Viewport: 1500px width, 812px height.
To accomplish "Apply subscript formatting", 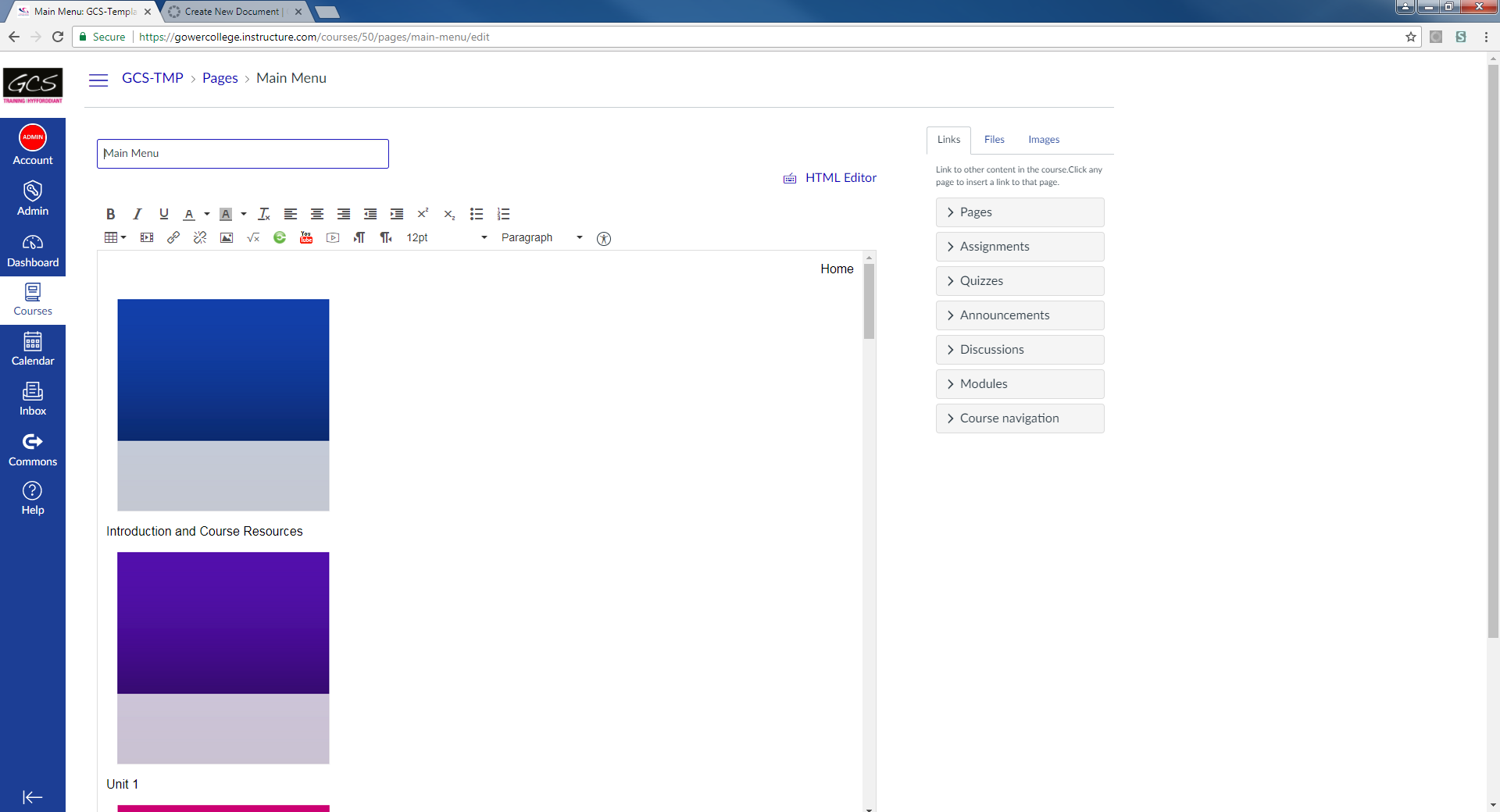I will (x=450, y=214).
